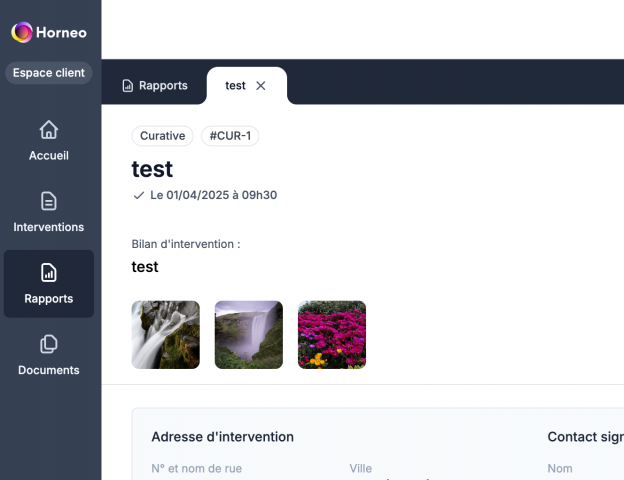Open Interventions in the sidebar
The image size is (624, 480).
[x=49, y=212]
